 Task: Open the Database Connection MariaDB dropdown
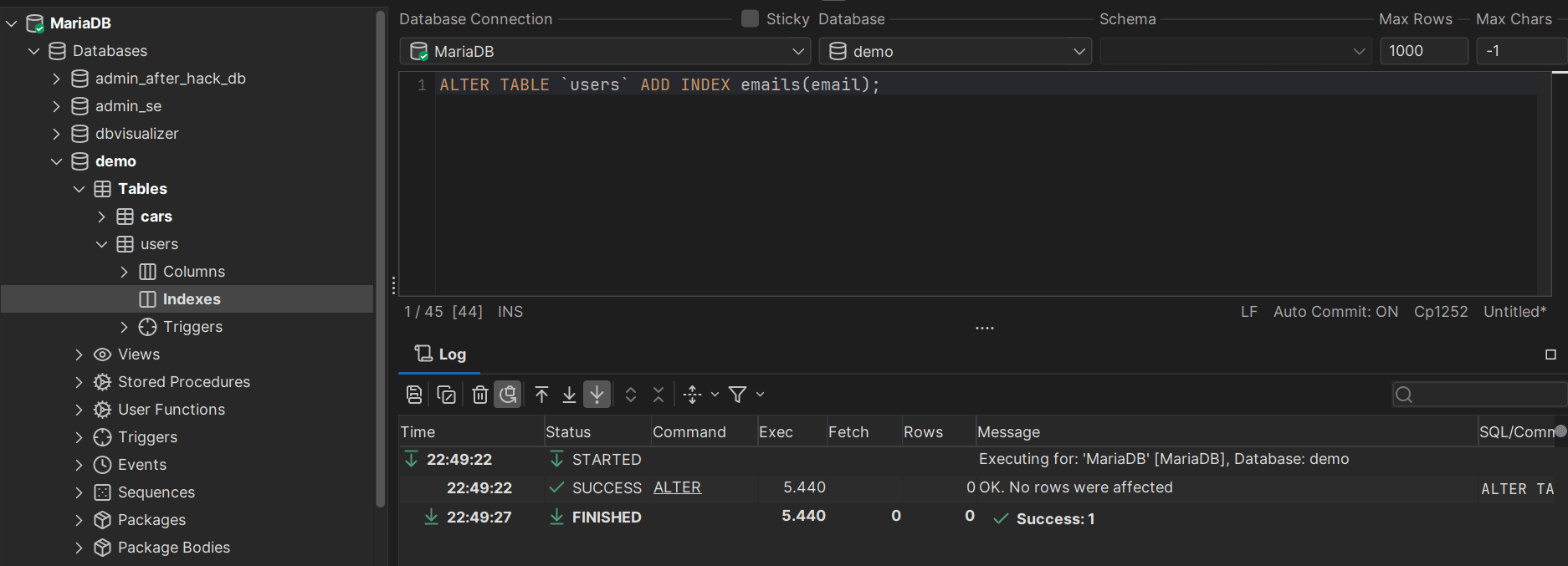pyautogui.click(x=606, y=51)
